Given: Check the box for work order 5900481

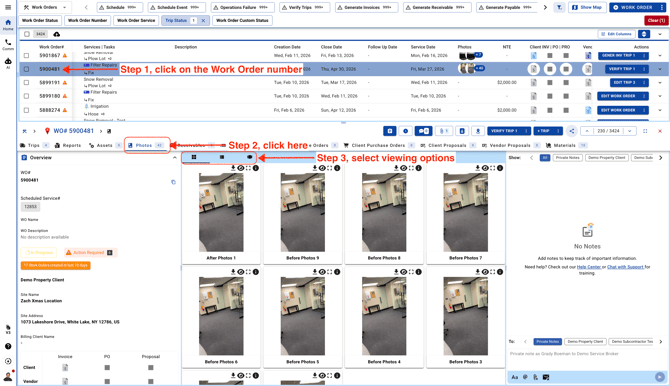Looking at the screenshot, I should pyautogui.click(x=26, y=69).
